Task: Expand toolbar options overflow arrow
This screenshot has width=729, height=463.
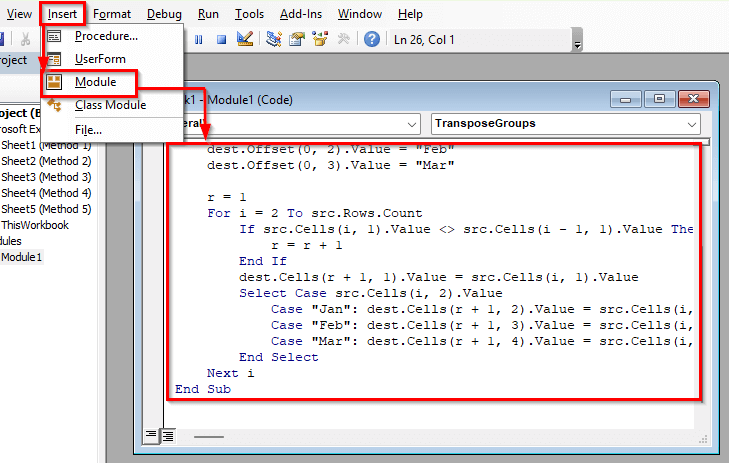Action: pyautogui.click(x=577, y=40)
